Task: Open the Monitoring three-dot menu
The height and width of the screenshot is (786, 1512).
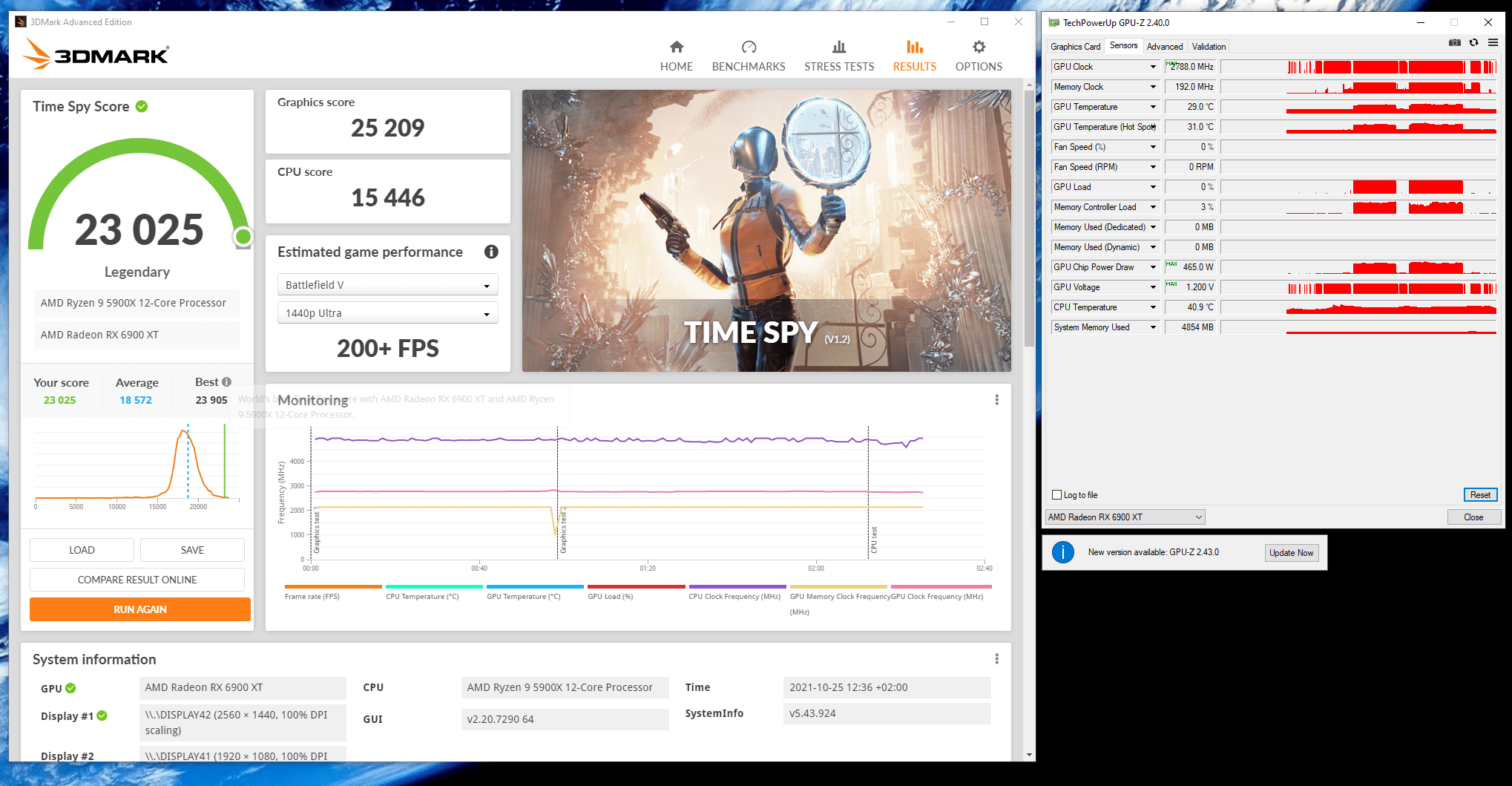Action: coord(996,400)
